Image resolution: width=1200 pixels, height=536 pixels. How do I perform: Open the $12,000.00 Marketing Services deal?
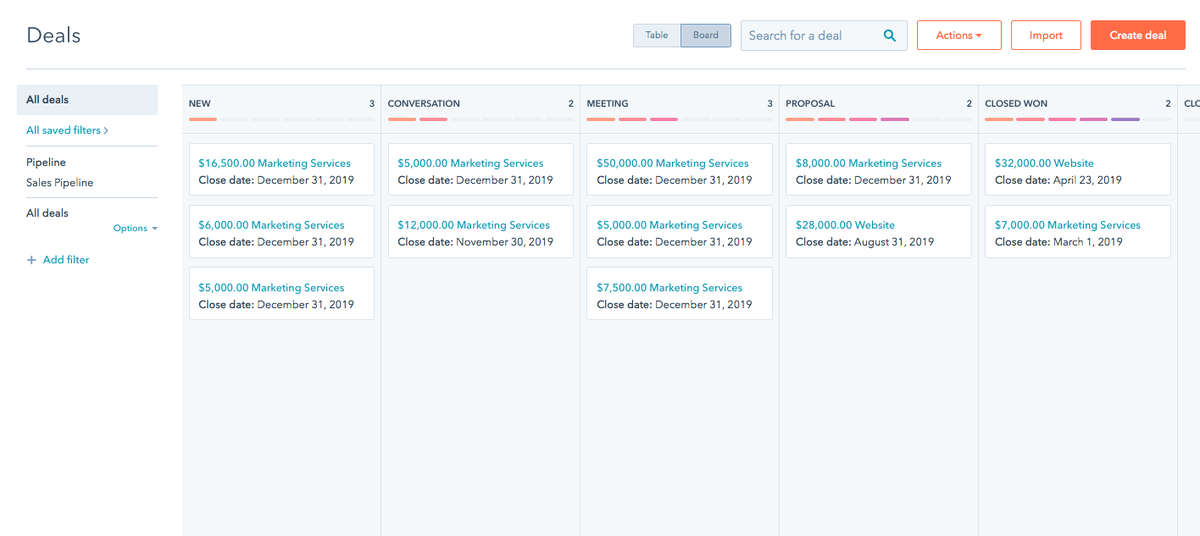474,225
